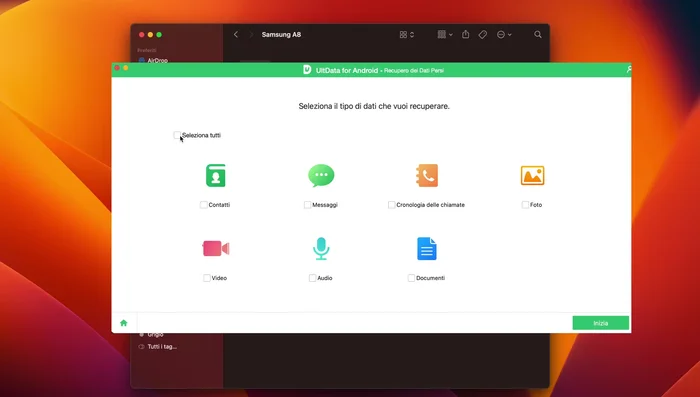This screenshot has height=397, width=700.
Task: Click the Samsung A8 Finder title
Action: tap(281, 34)
